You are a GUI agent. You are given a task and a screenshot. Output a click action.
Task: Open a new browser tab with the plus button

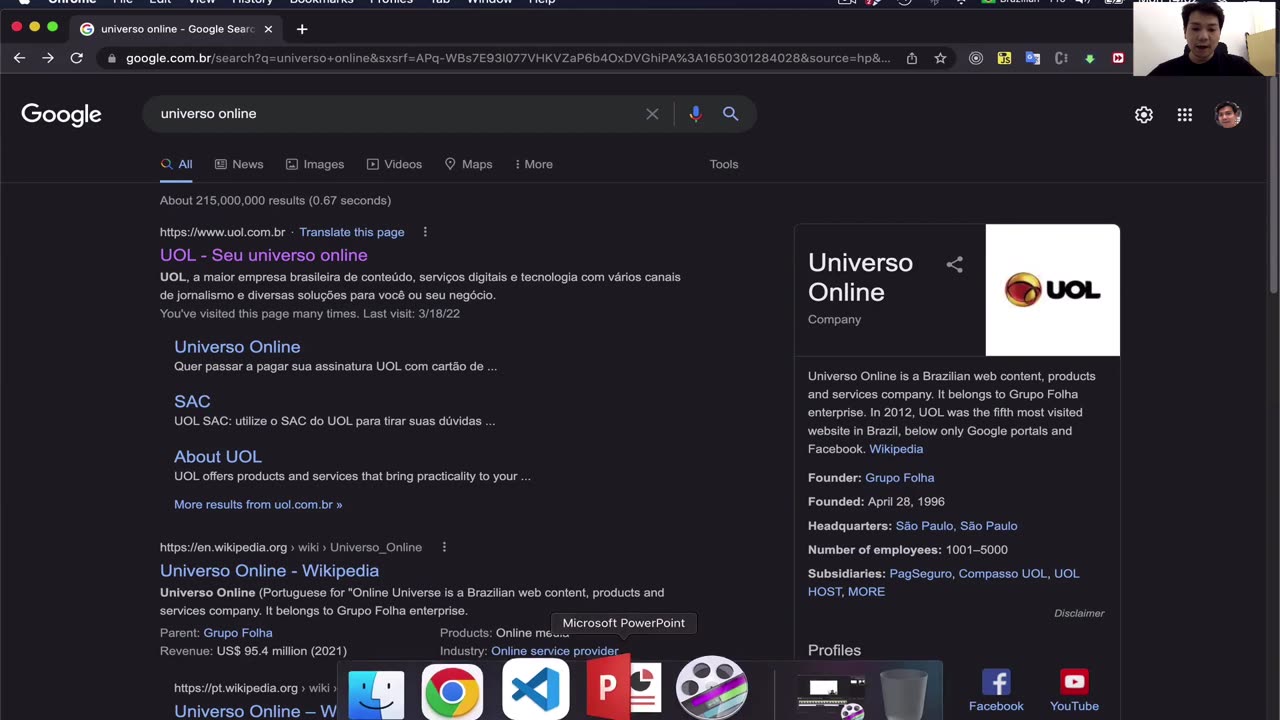(x=302, y=29)
